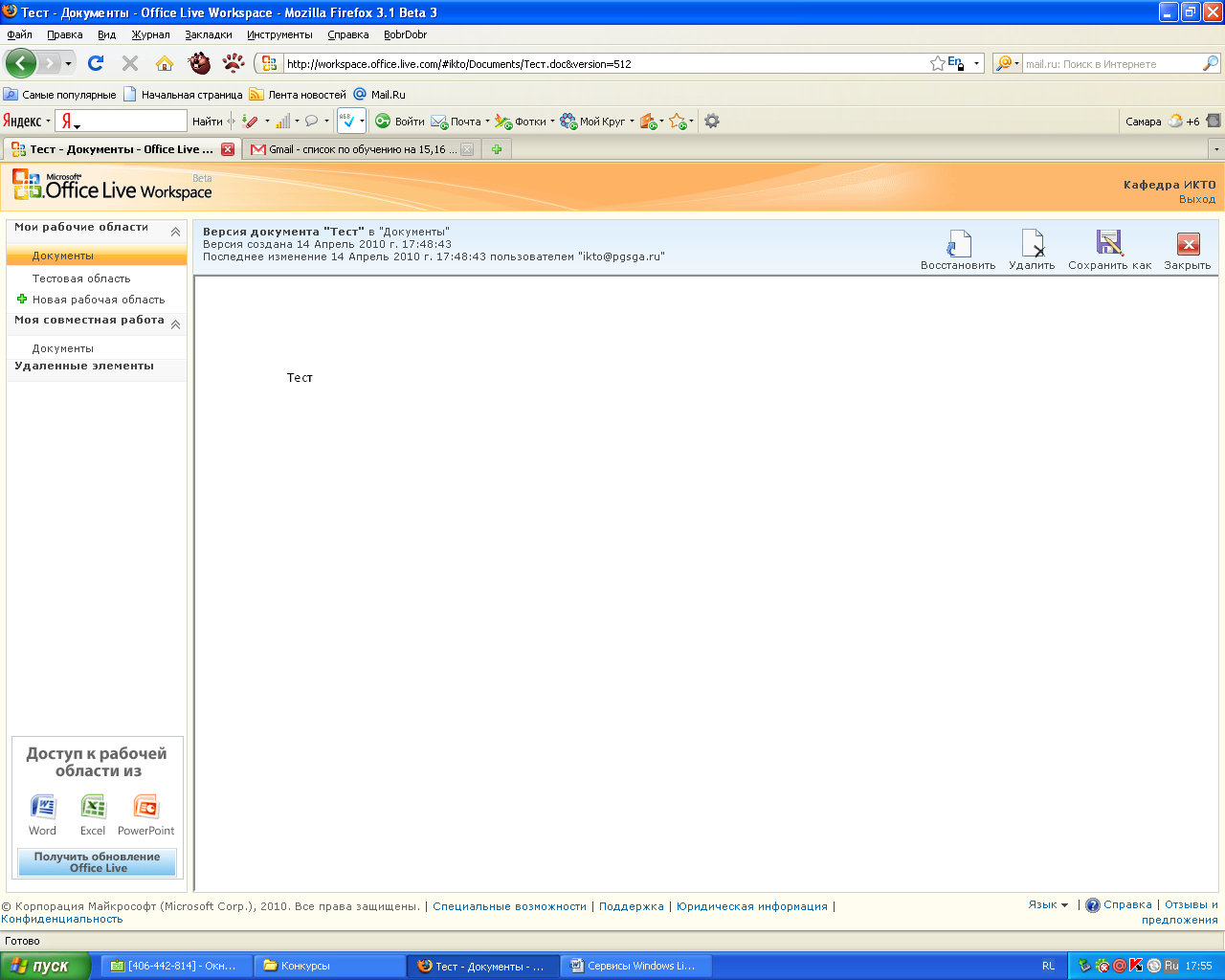This screenshot has height=980, width=1225.
Task: Open the Мой Круг dropdown arrow
Action: (632, 122)
